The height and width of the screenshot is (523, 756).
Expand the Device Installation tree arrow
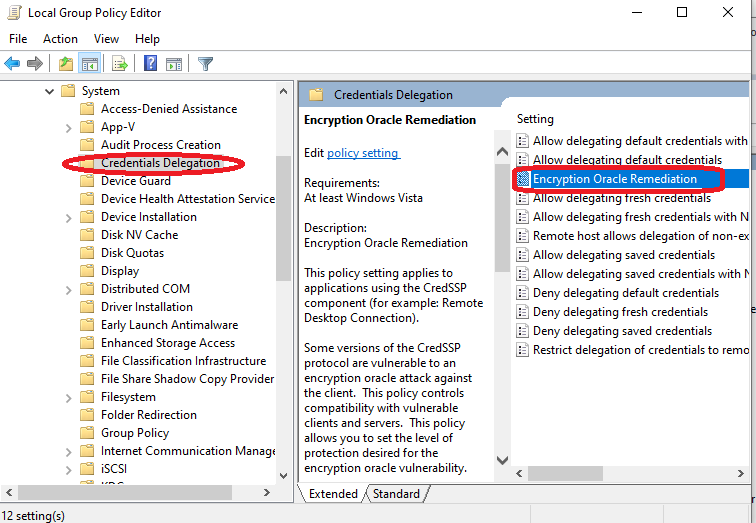[68, 217]
